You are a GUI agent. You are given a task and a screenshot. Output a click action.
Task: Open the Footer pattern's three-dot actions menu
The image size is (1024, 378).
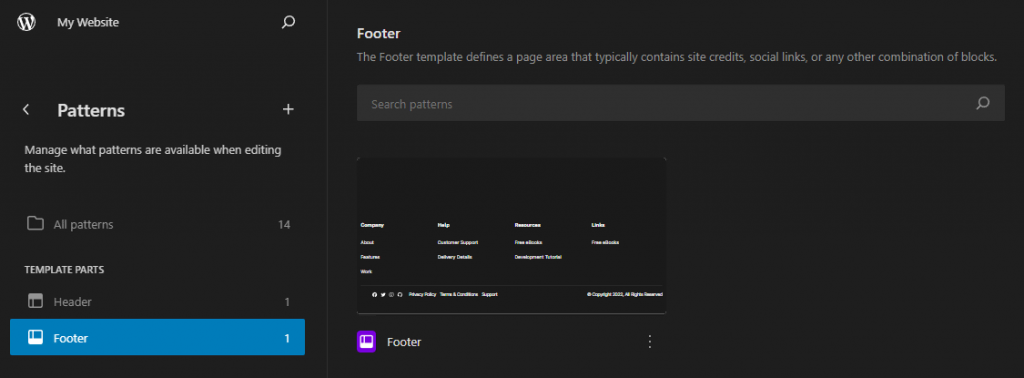tap(649, 341)
